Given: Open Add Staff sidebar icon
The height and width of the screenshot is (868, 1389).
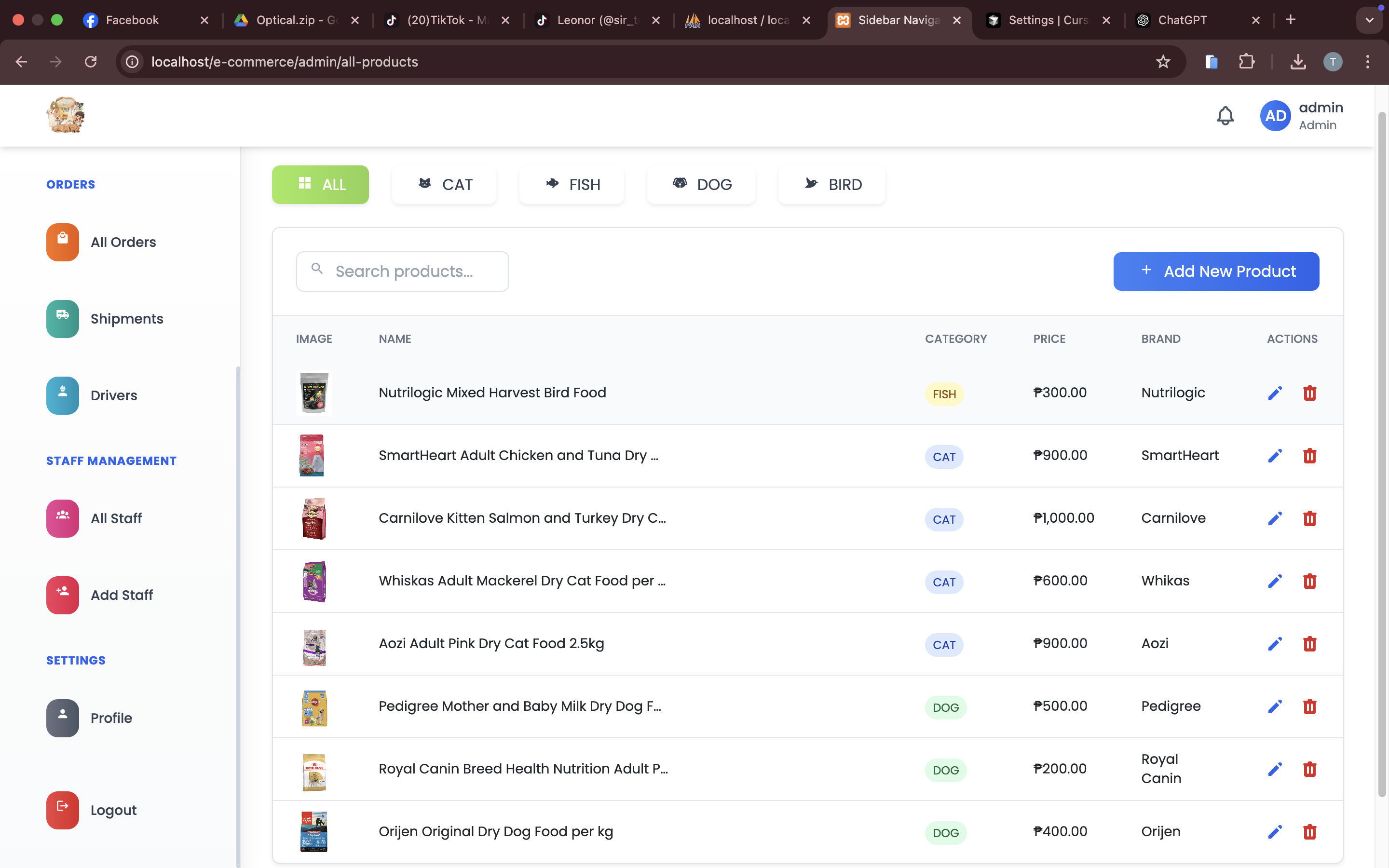Looking at the screenshot, I should (63, 596).
